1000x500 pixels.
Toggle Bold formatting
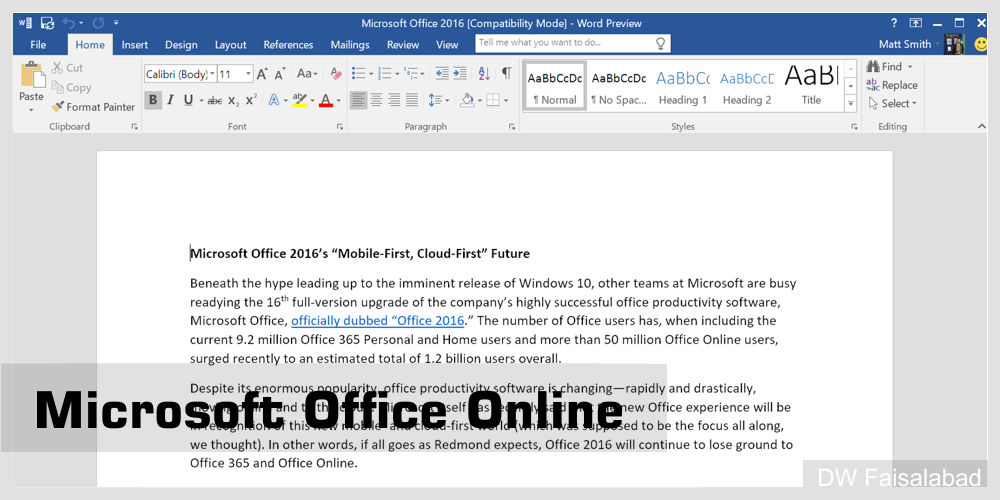[152, 100]
